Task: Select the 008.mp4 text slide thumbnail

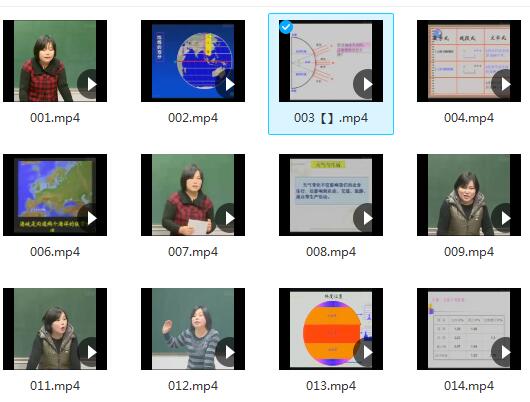Action: [x=331, y=195]
